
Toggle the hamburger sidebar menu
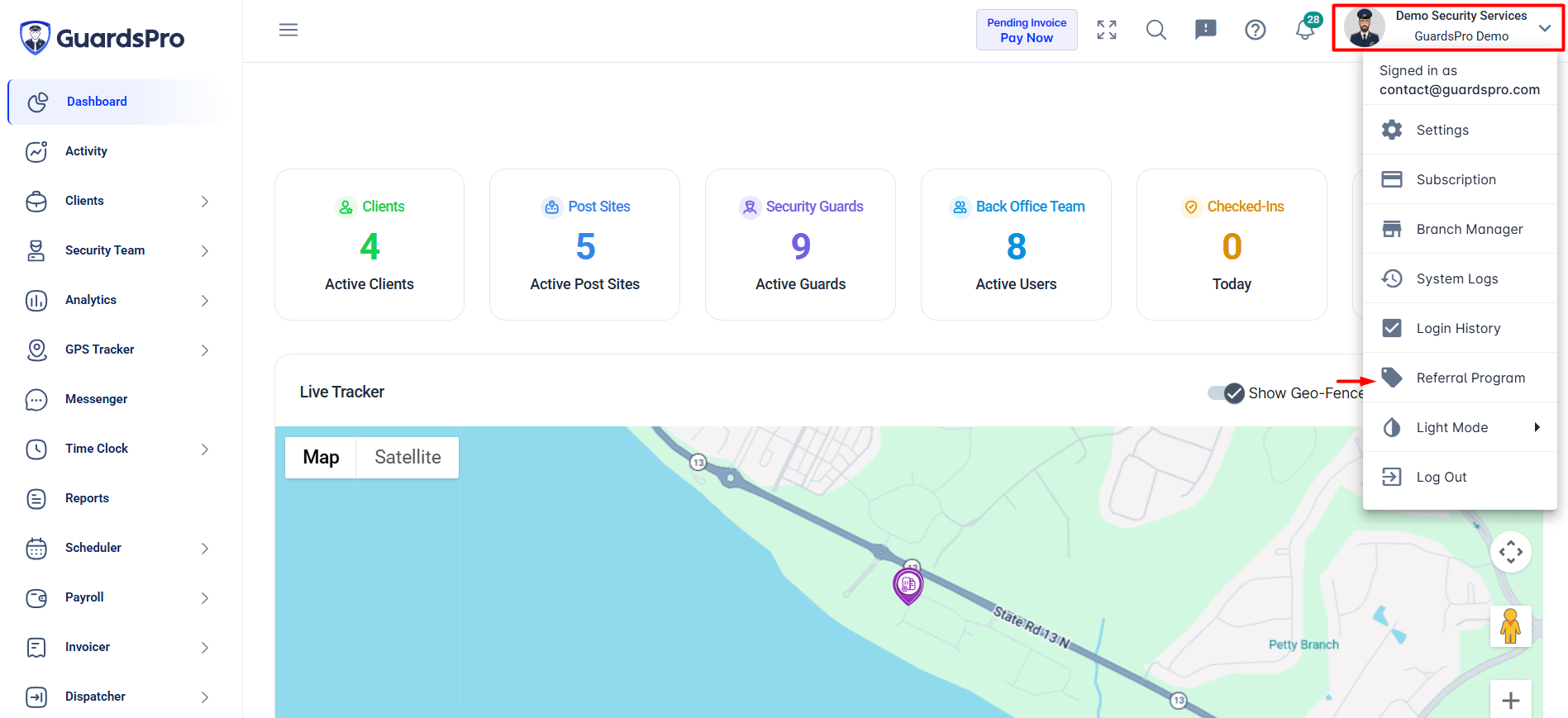[288, 30]
